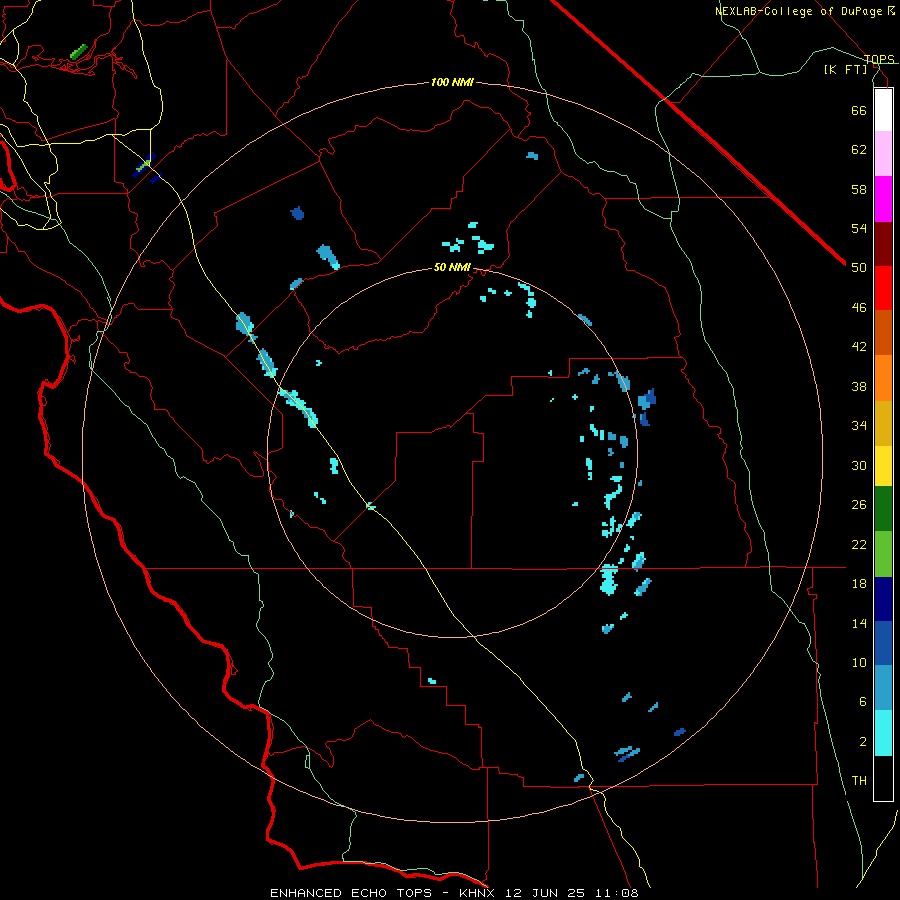Select the bright red legend color block
Screen dimensions: 900x900
coord(883,288)
